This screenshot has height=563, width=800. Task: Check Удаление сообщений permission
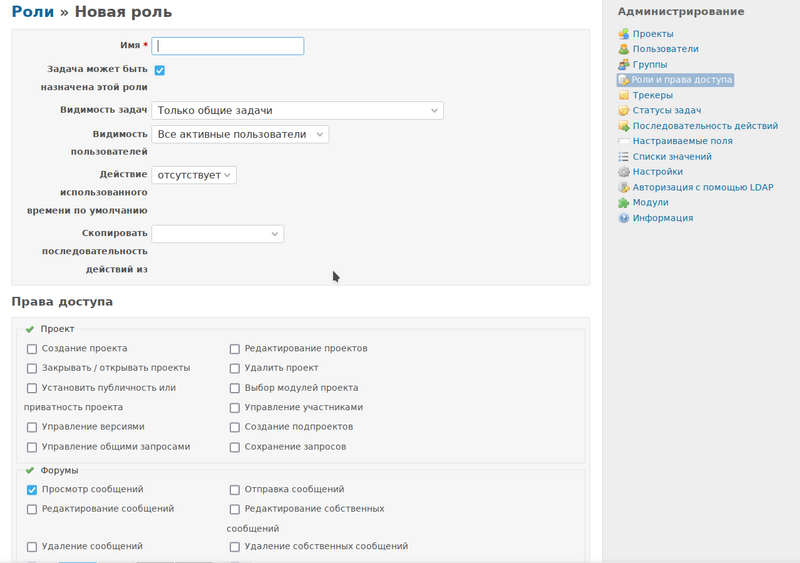tap(32, 547)
